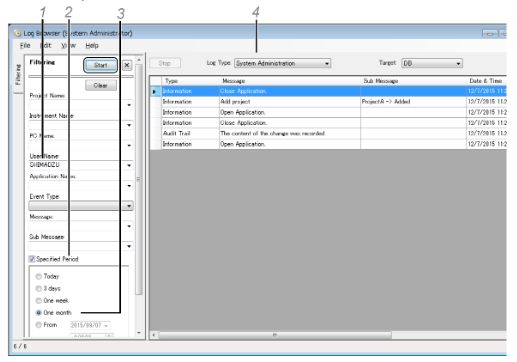The height and width of the screenshot is (362, 517).
Task: Click the Stop button
Action: [165, 63]
